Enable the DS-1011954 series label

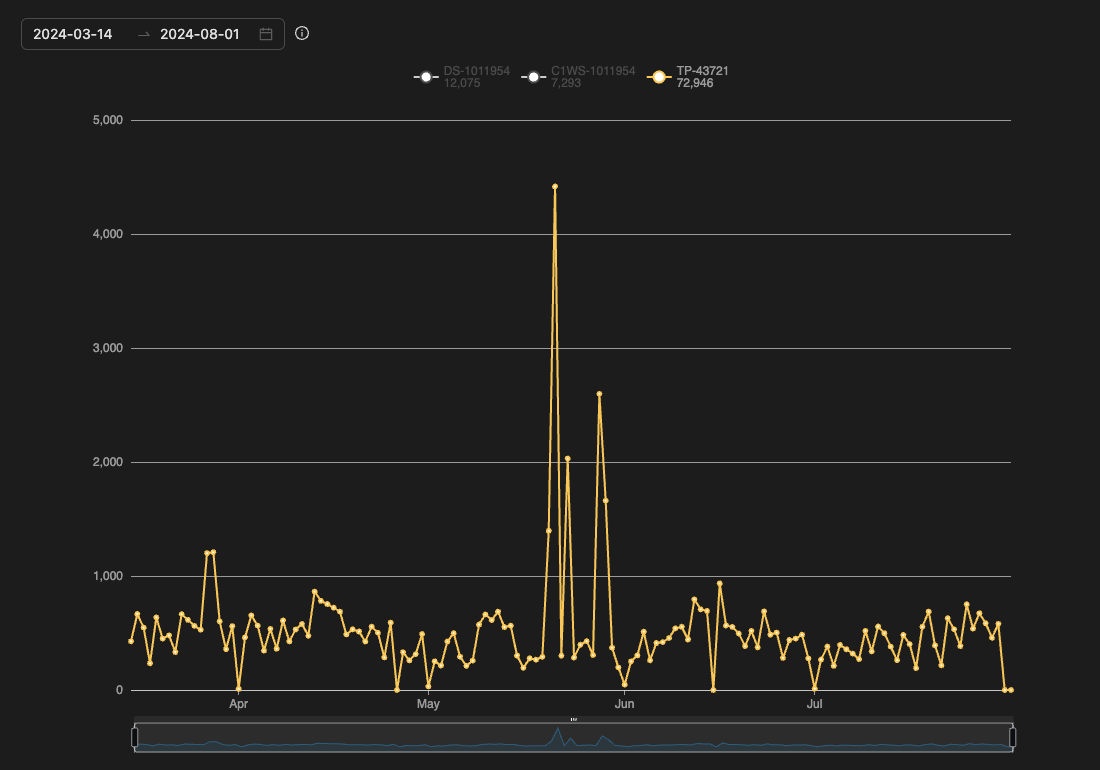476,71
